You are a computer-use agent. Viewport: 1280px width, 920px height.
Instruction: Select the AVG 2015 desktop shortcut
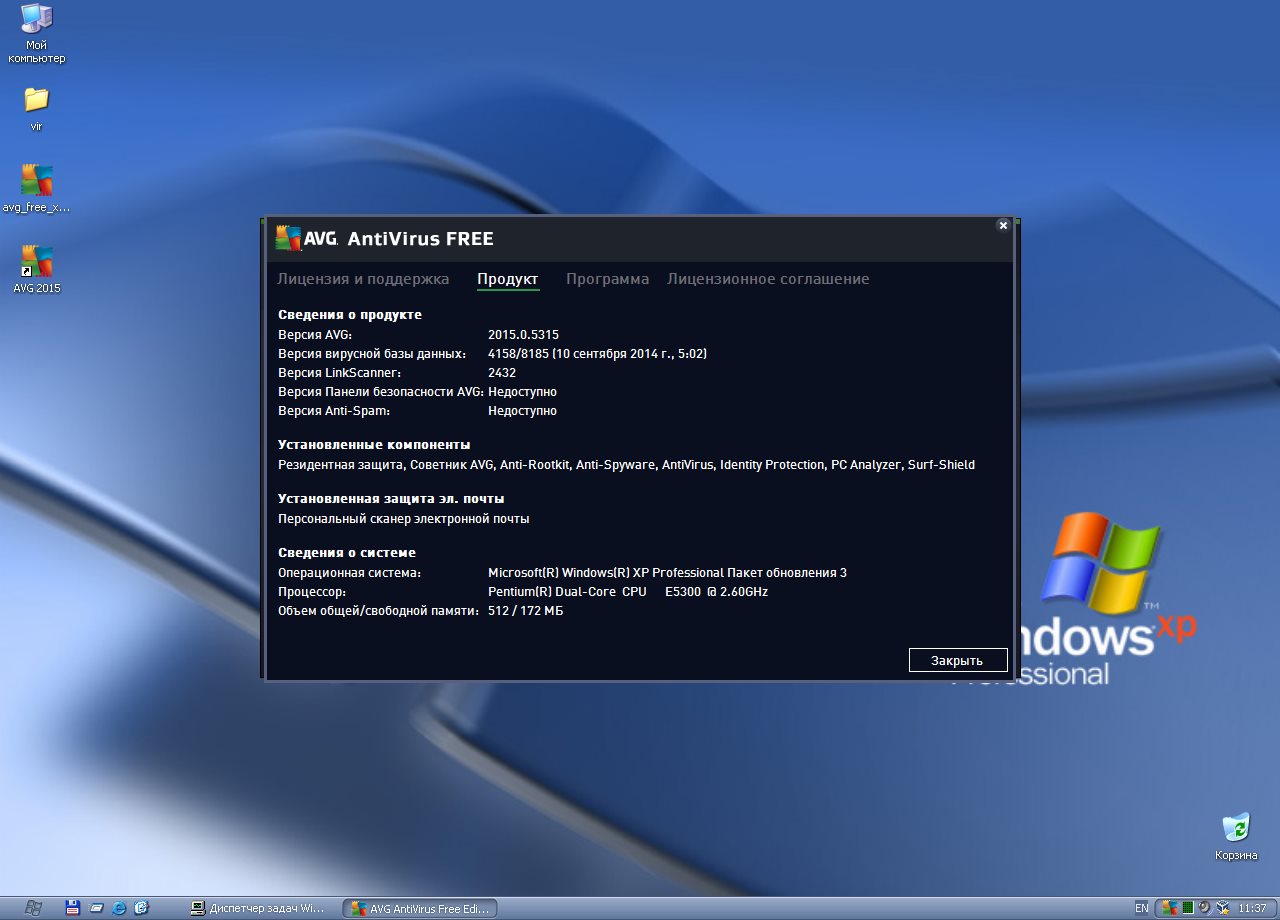click(x=37, y=269)
